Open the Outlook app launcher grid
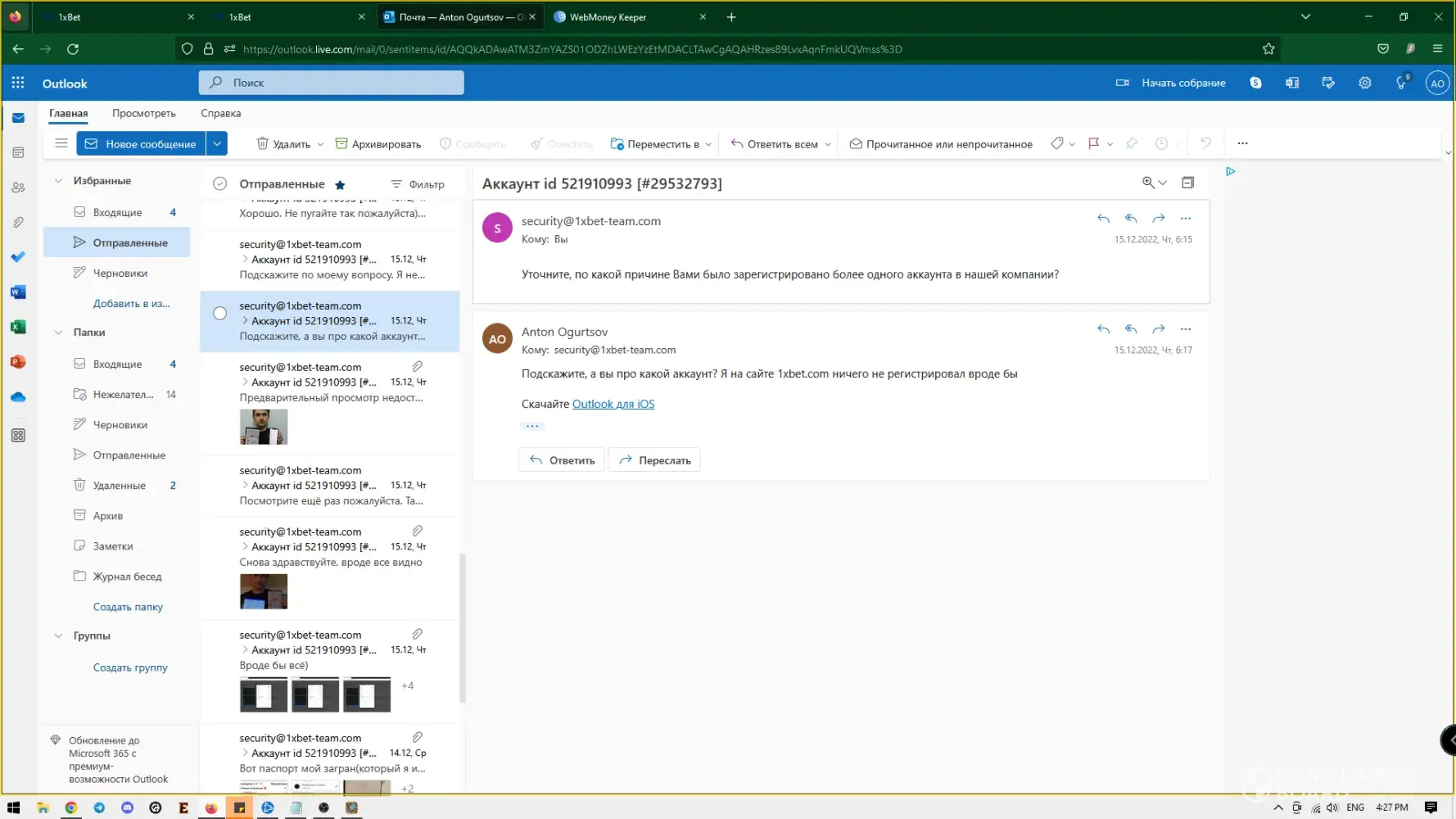Viewport: 1456px width, 819px height. click(18, 83)
